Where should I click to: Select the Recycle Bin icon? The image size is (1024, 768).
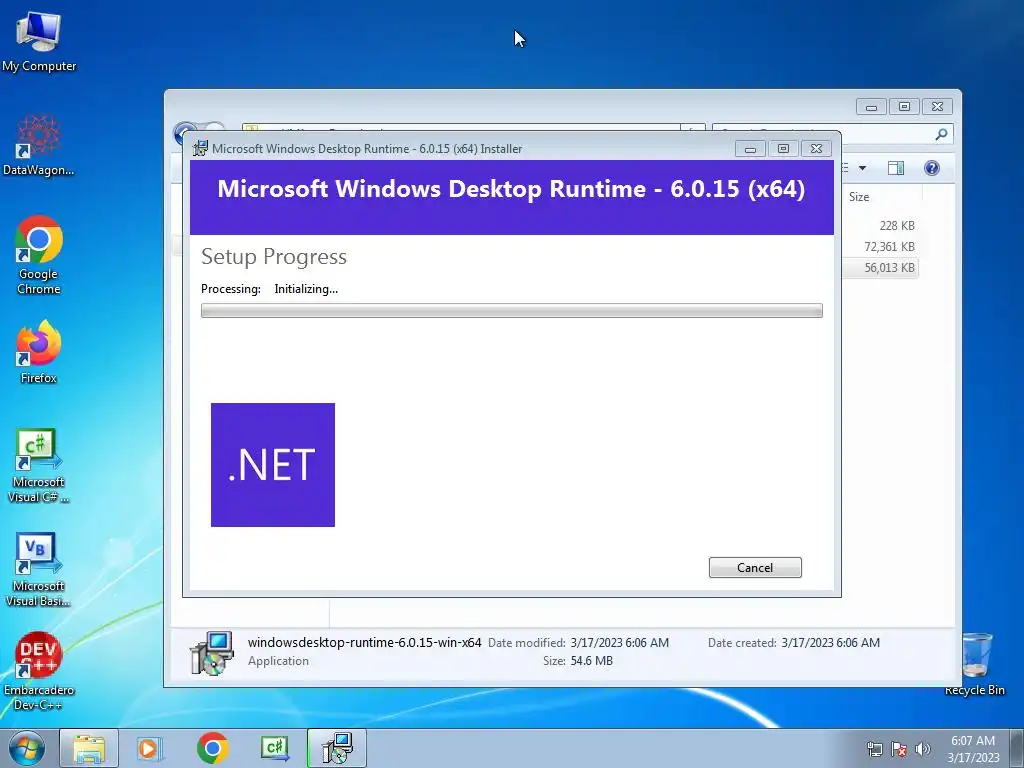point(974,665)
